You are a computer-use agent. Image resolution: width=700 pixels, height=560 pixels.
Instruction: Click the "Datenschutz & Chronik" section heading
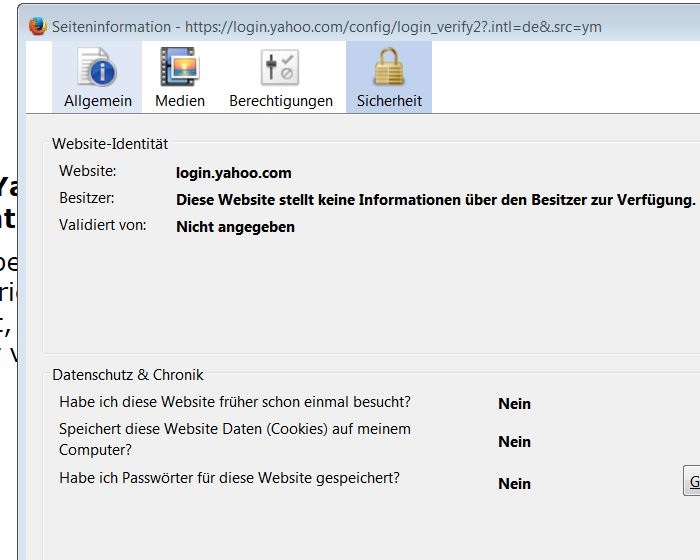(128, 375)
